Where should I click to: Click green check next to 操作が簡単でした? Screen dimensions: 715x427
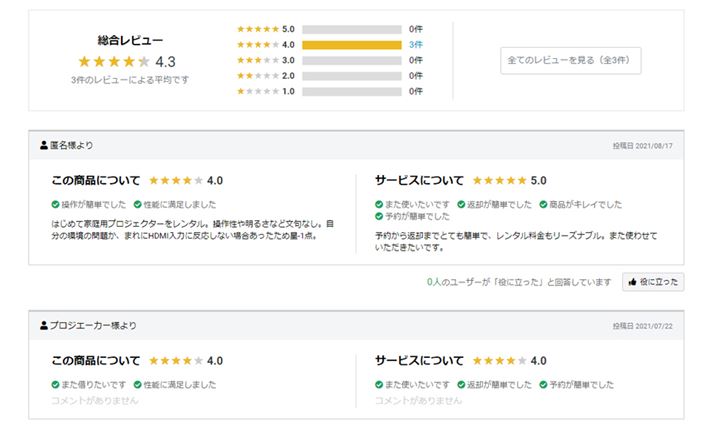(x=55, y=204)
